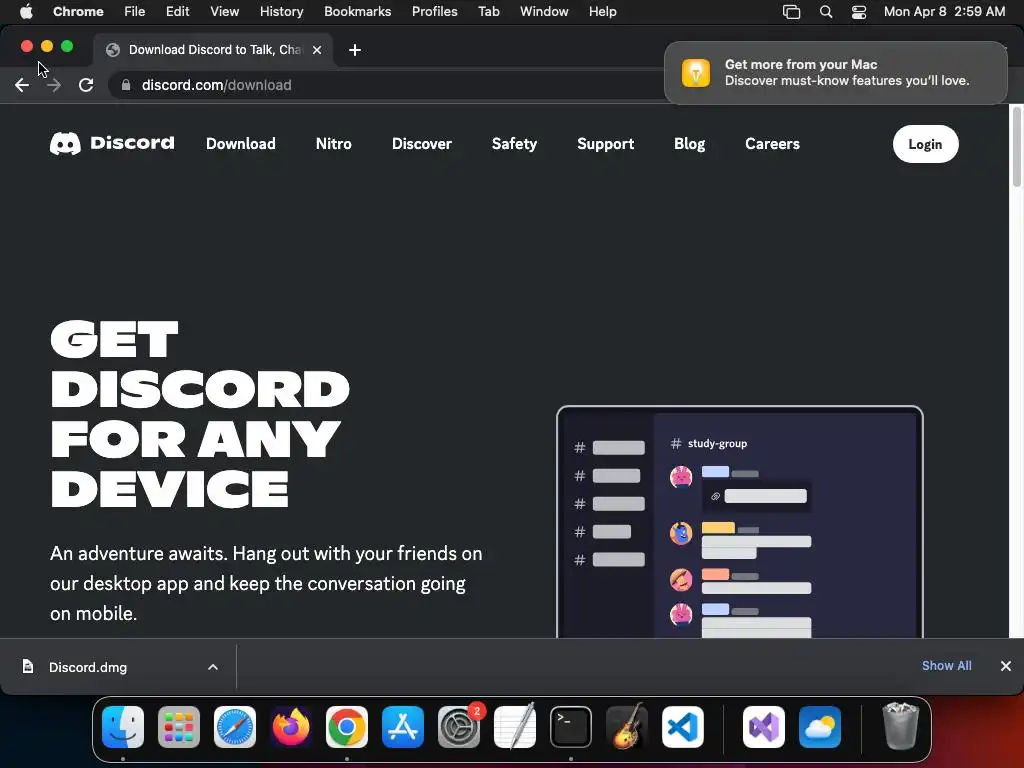
Task: Click the Discord.dmg file name
Action: tap(88, 667)
